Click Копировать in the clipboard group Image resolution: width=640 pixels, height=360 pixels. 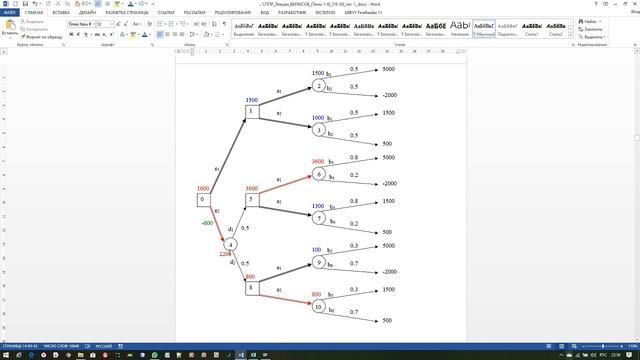point(34,29)
